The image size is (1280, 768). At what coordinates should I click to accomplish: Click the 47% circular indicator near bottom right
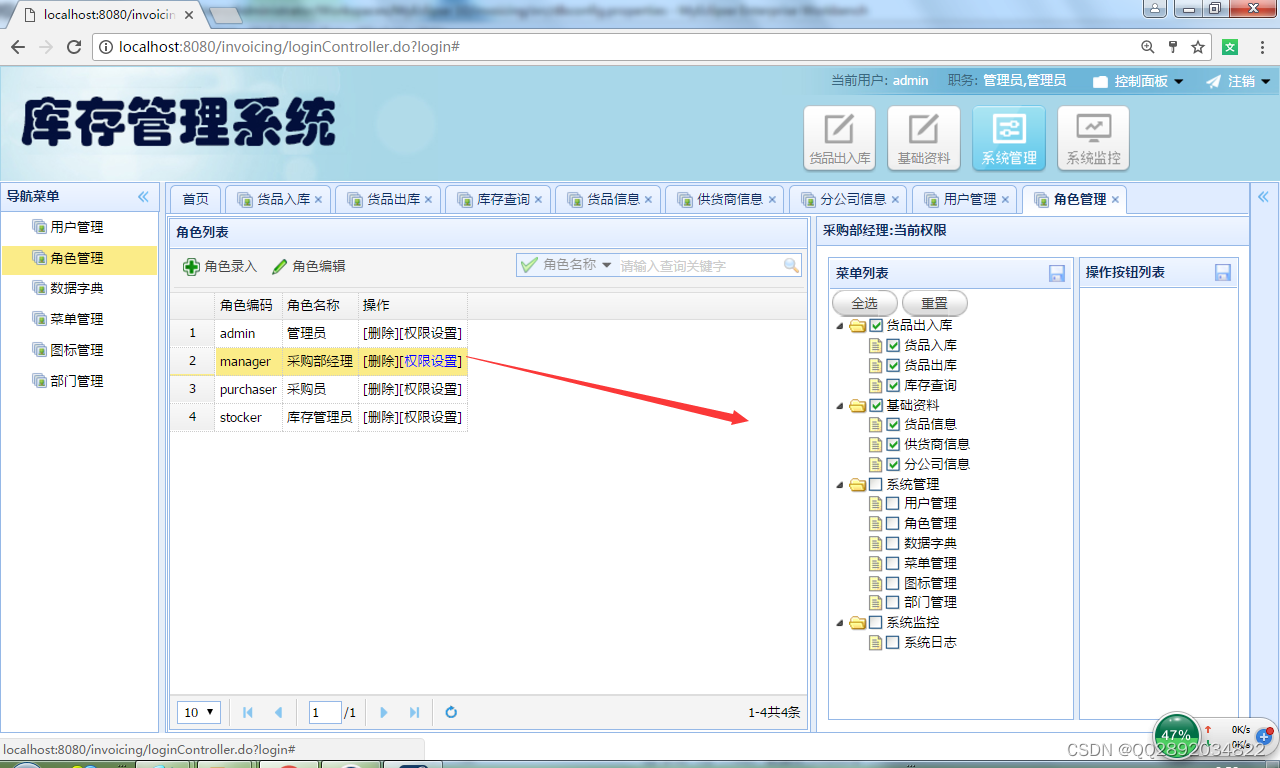click(x=1176, y=734)
